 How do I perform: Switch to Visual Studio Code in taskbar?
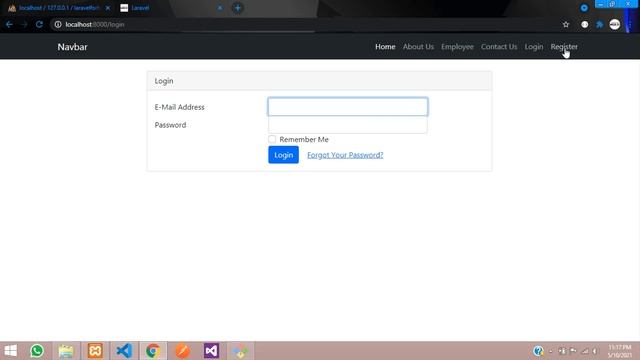pos(124,351)
